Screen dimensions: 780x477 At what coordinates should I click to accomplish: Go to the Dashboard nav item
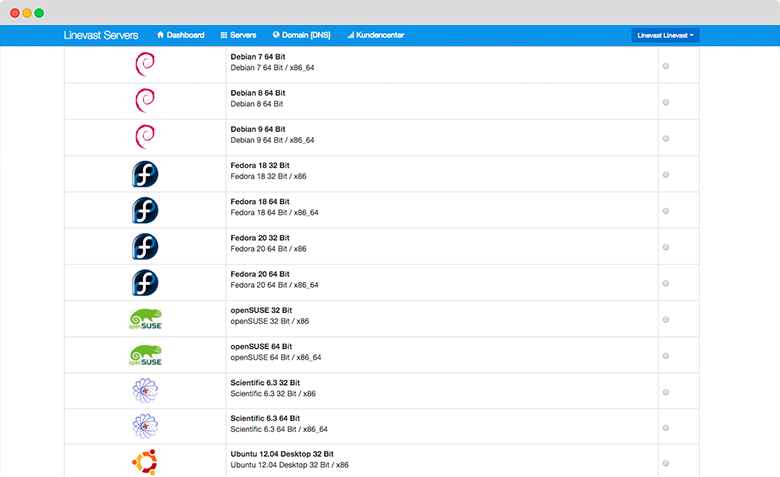pos(181,35)
